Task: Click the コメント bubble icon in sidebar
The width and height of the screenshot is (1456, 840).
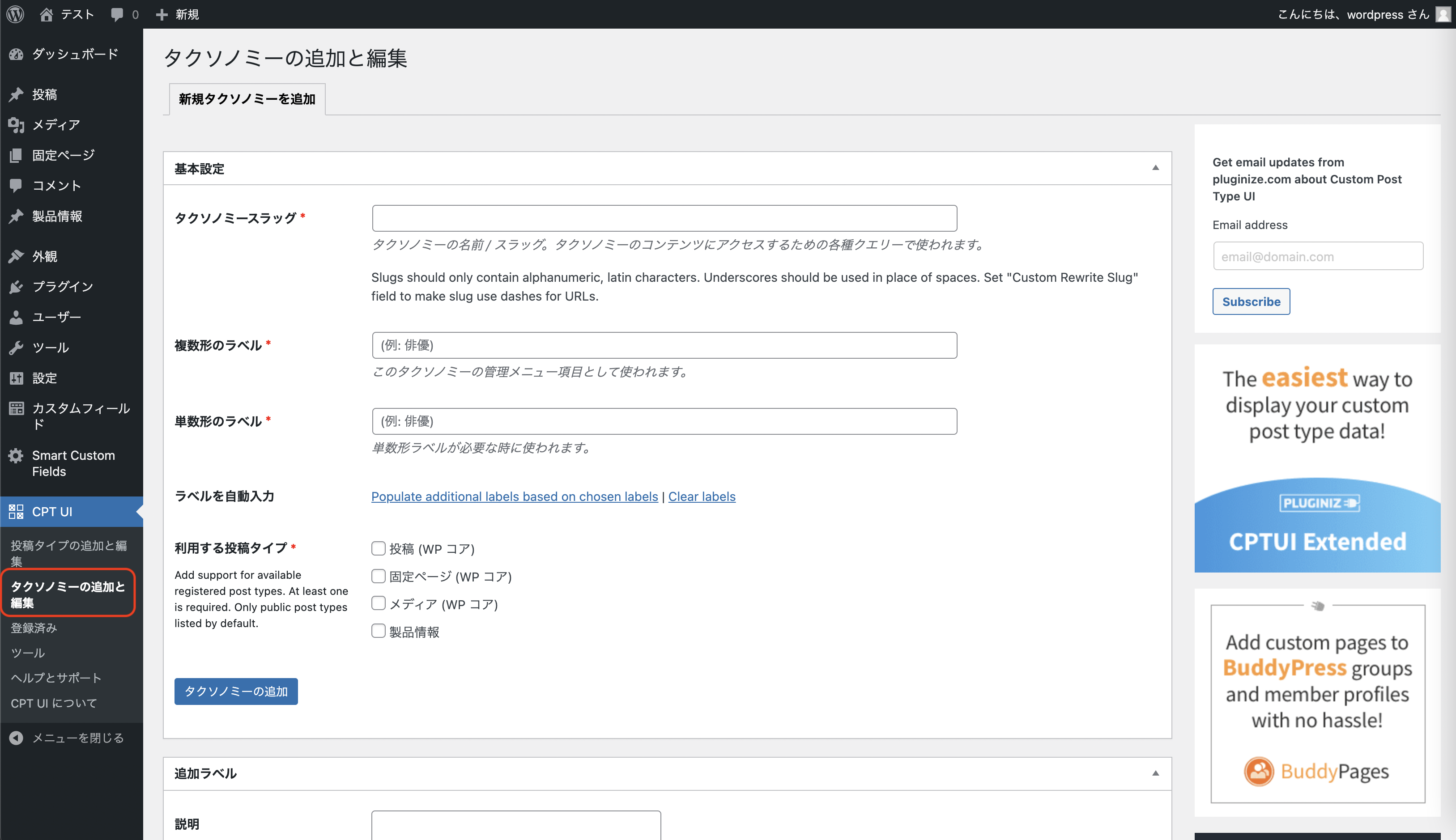Action: click(16, 185)
